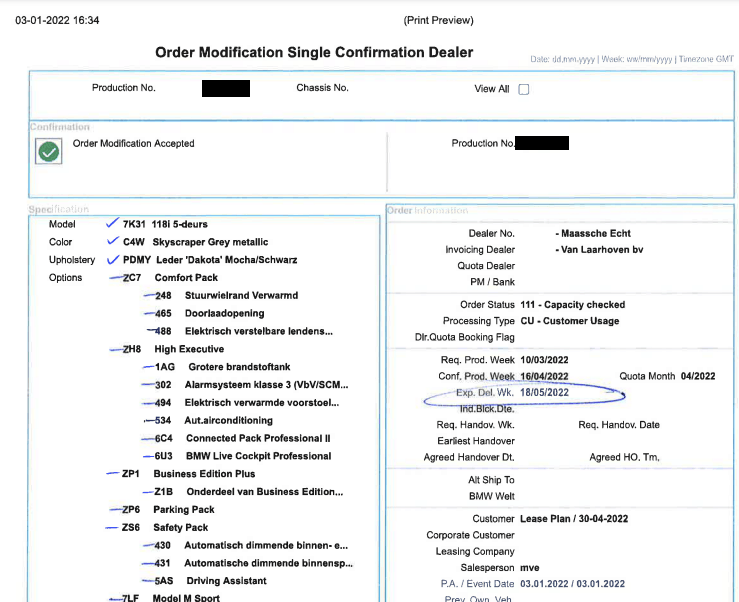This screenshot has height=602, width=739.
Task: Click the Quota Dealer label
Action: (x=486, y=266)
